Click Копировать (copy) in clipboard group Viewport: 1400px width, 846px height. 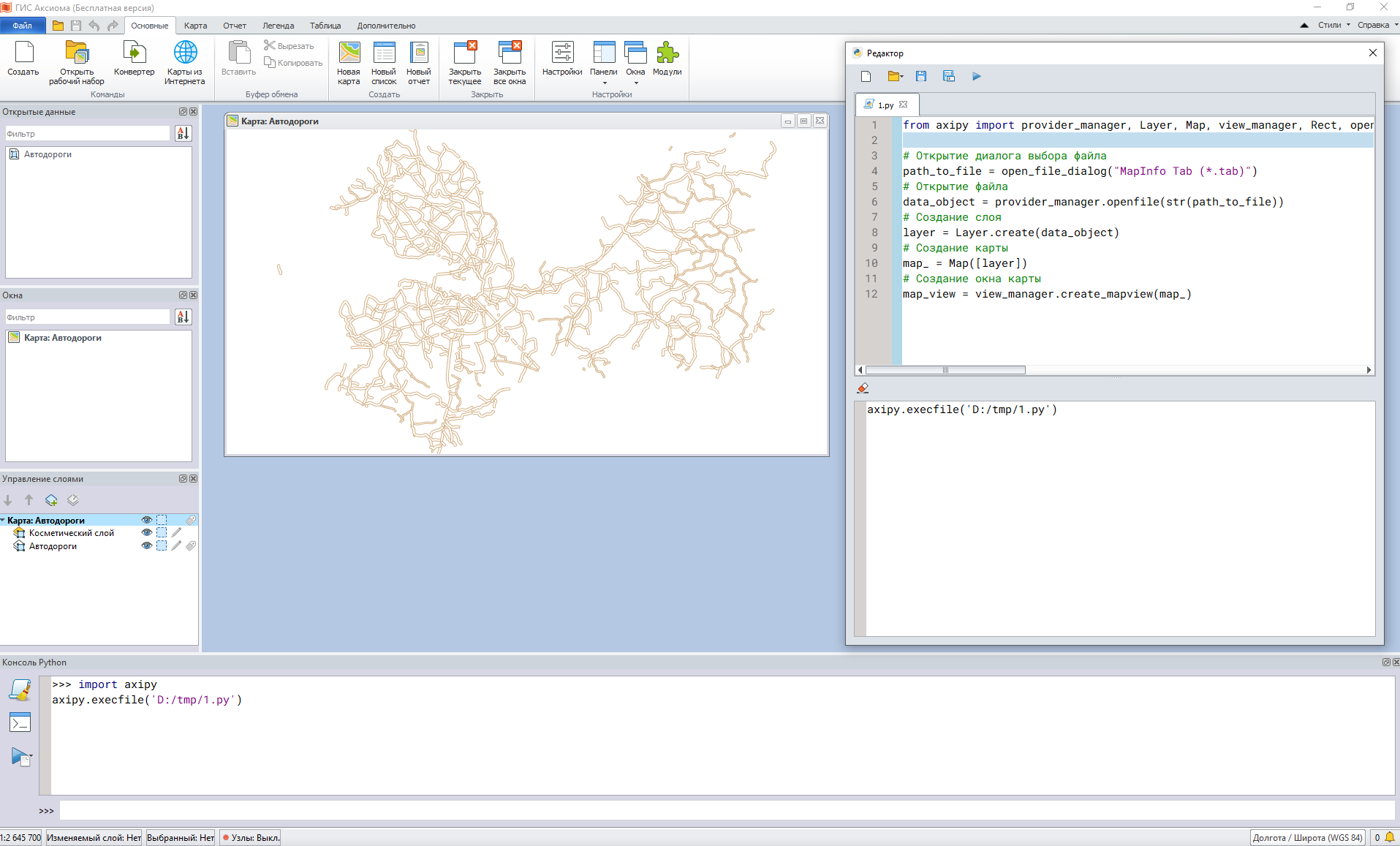293,63
